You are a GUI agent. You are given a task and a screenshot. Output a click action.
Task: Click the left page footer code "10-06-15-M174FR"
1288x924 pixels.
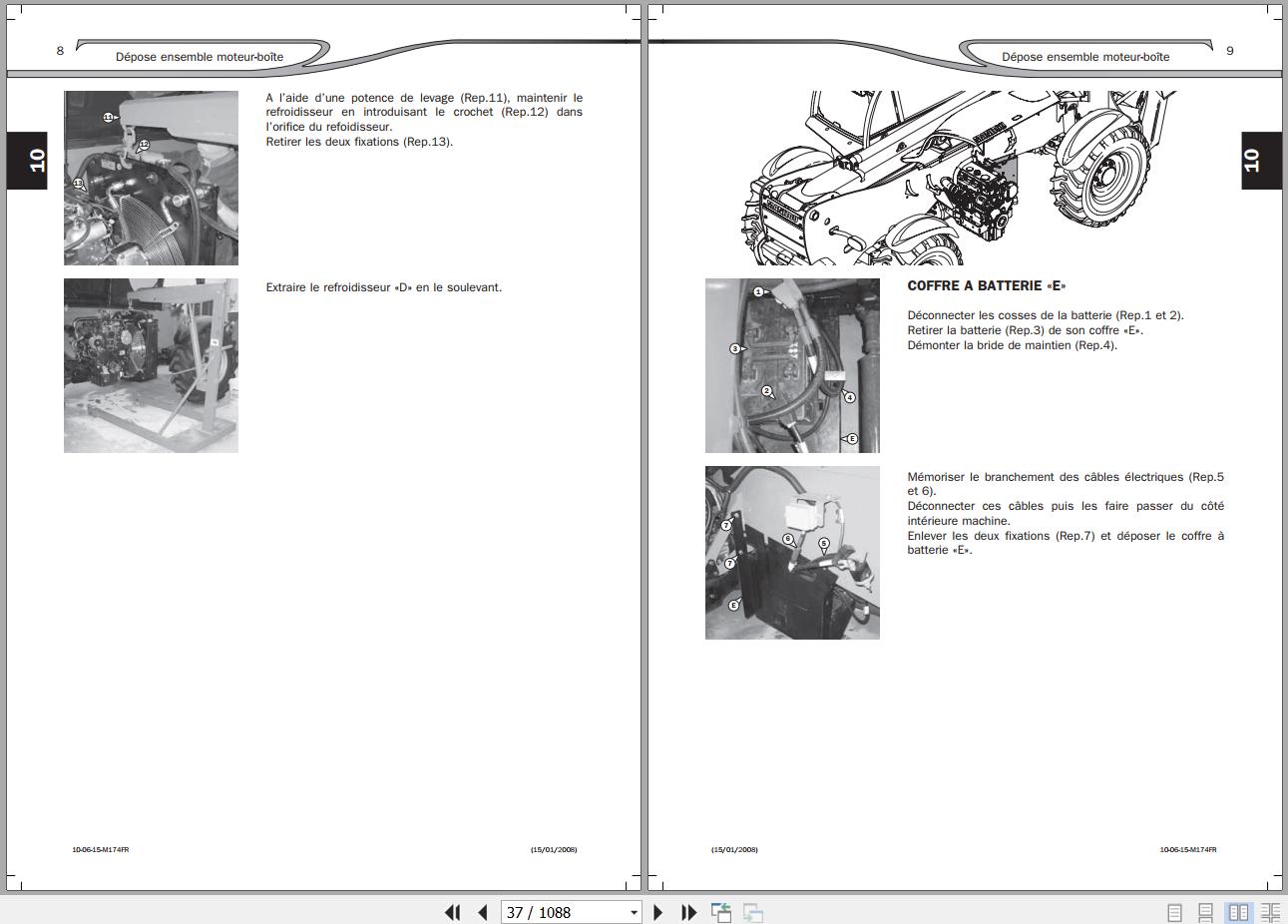tap(101, 850)
